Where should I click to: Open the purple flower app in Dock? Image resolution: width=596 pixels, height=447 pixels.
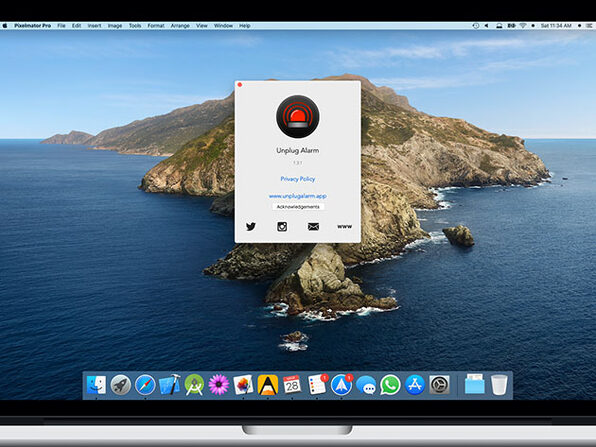[219, 385]
